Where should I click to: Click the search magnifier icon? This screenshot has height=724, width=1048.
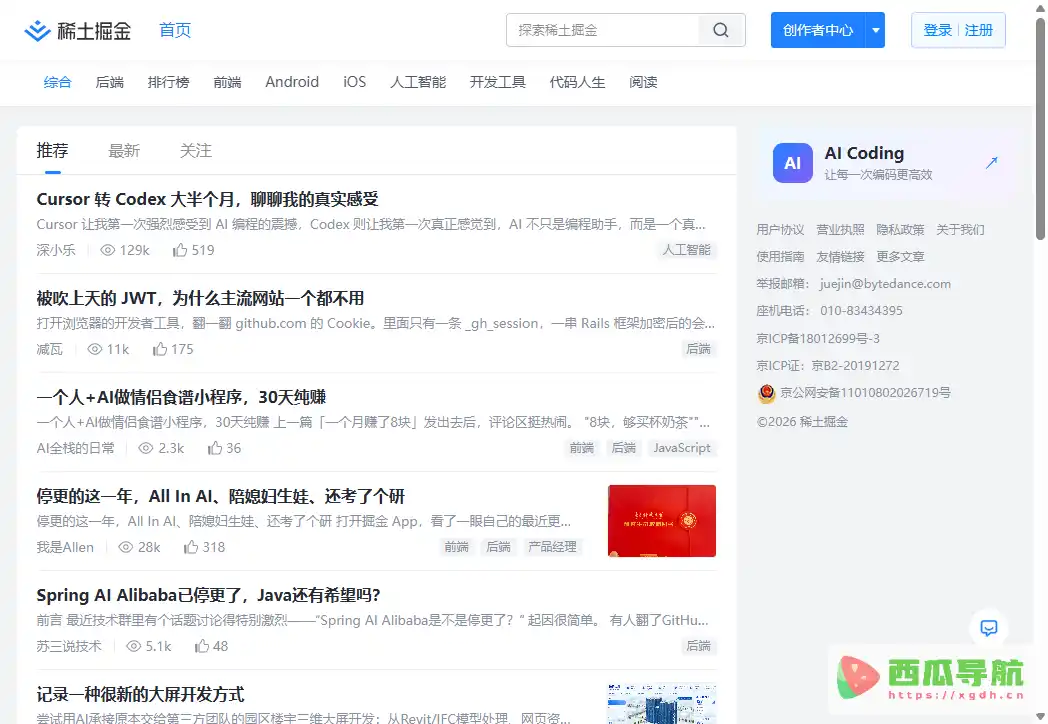720,30
